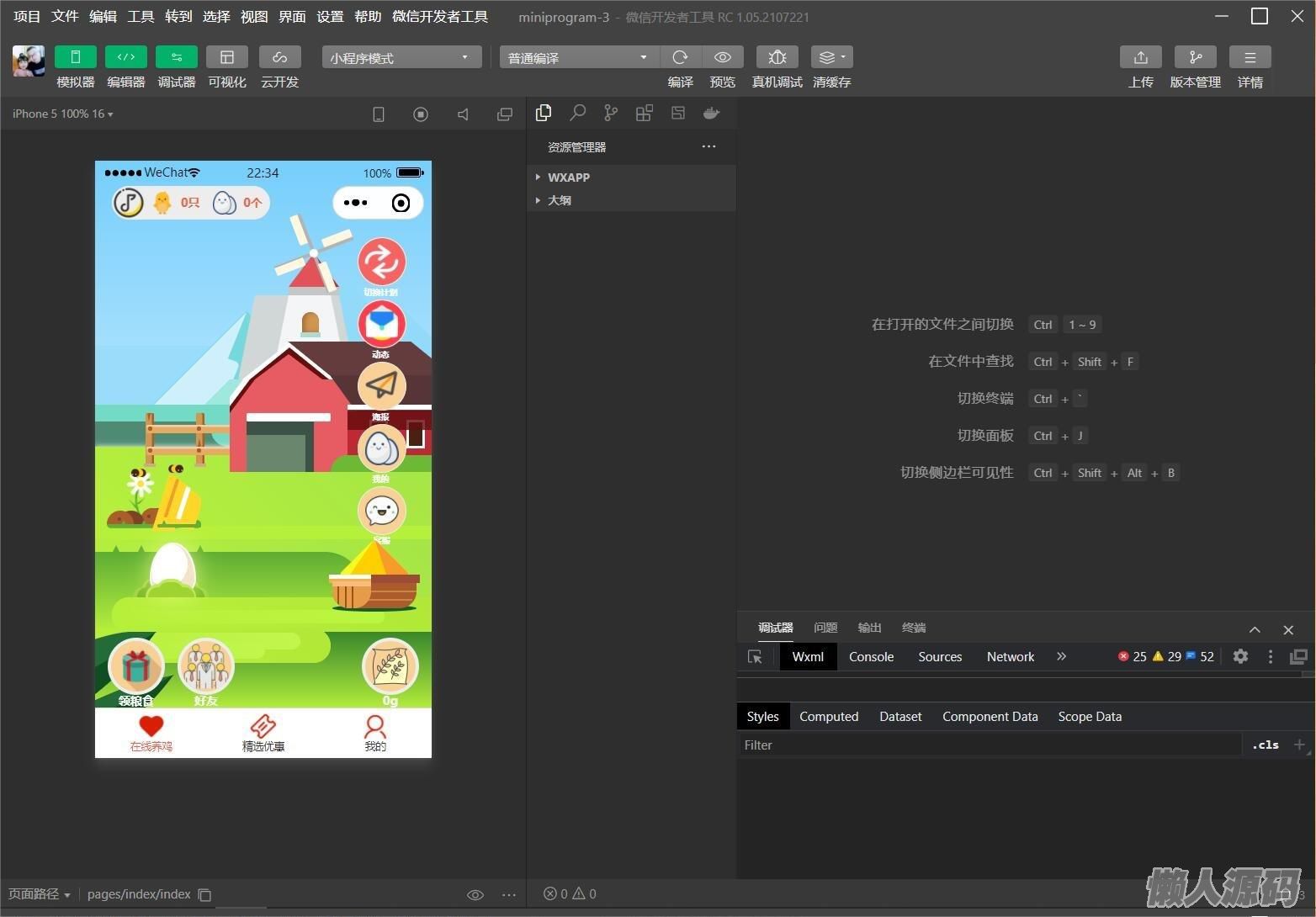This screenshot has height=917, width=1316.
Task: Tap the music note icon in simulator
Action: coord(128,203)
